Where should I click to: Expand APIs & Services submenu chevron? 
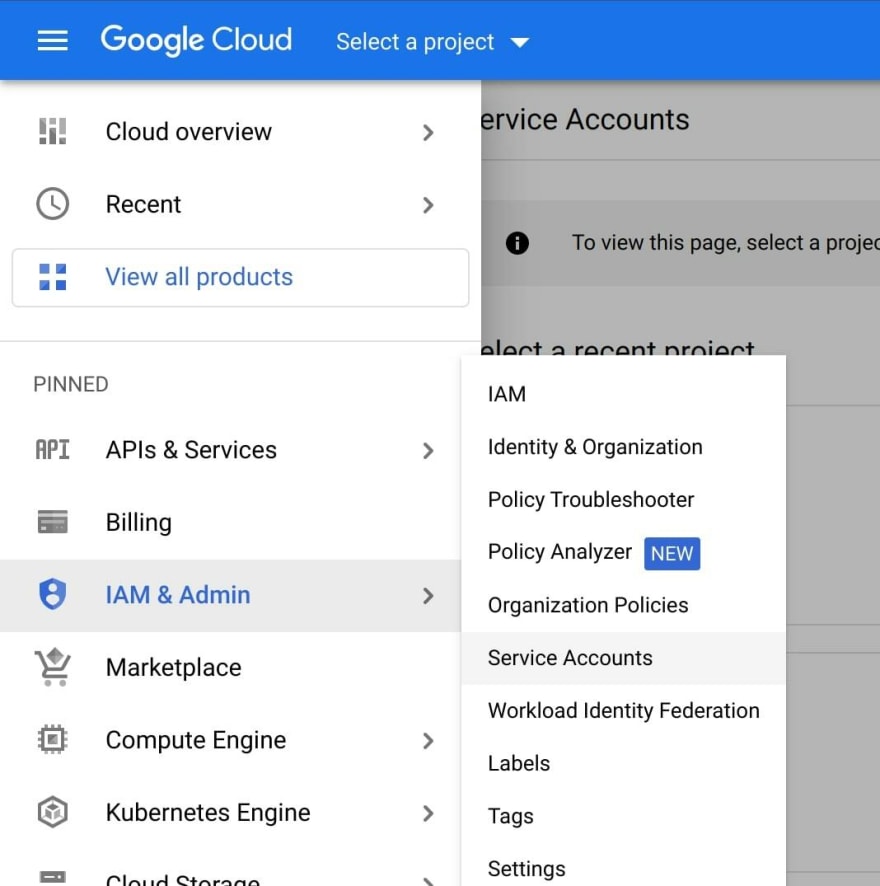point(428,451)
